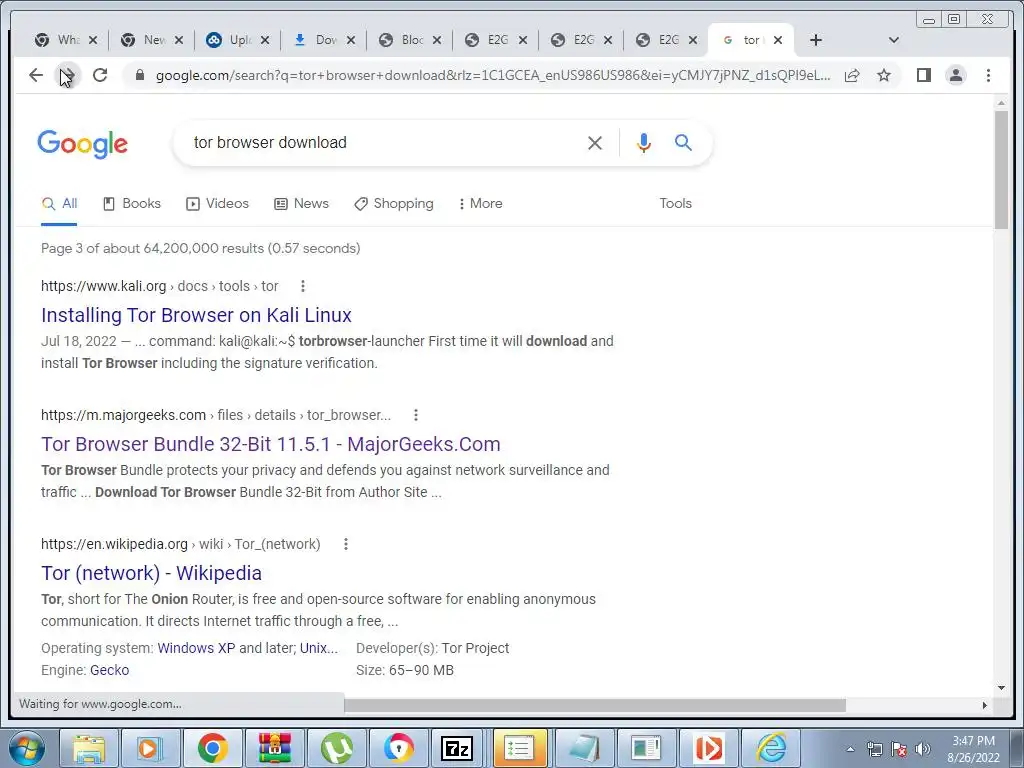Follow the Gecko engine link

pyautogui.click(x=109, y=670)
